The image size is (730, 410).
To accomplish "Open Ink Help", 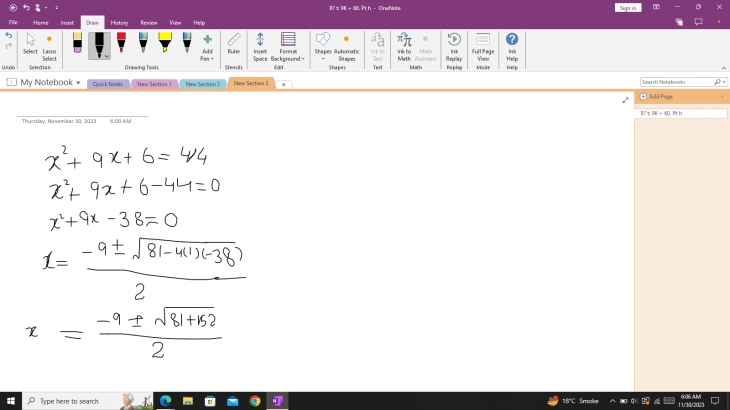I will pos(512,47).
